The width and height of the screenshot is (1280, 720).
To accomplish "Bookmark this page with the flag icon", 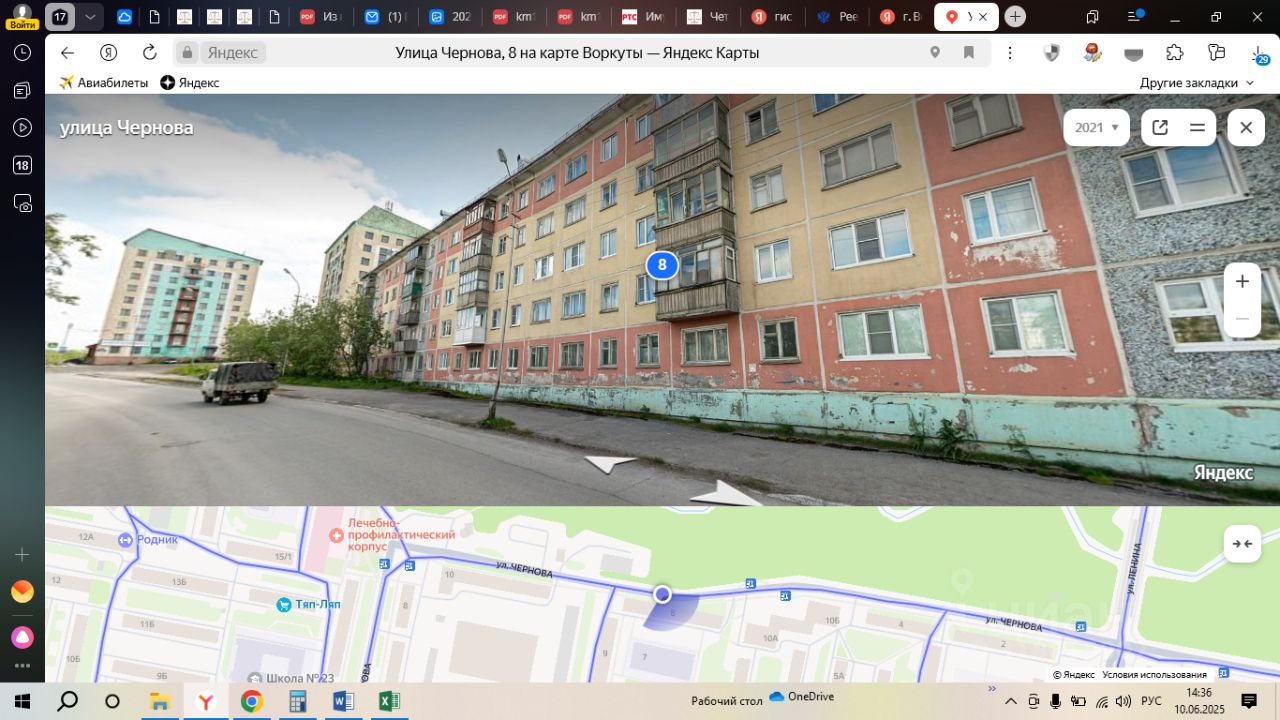I will pos(969,53).
